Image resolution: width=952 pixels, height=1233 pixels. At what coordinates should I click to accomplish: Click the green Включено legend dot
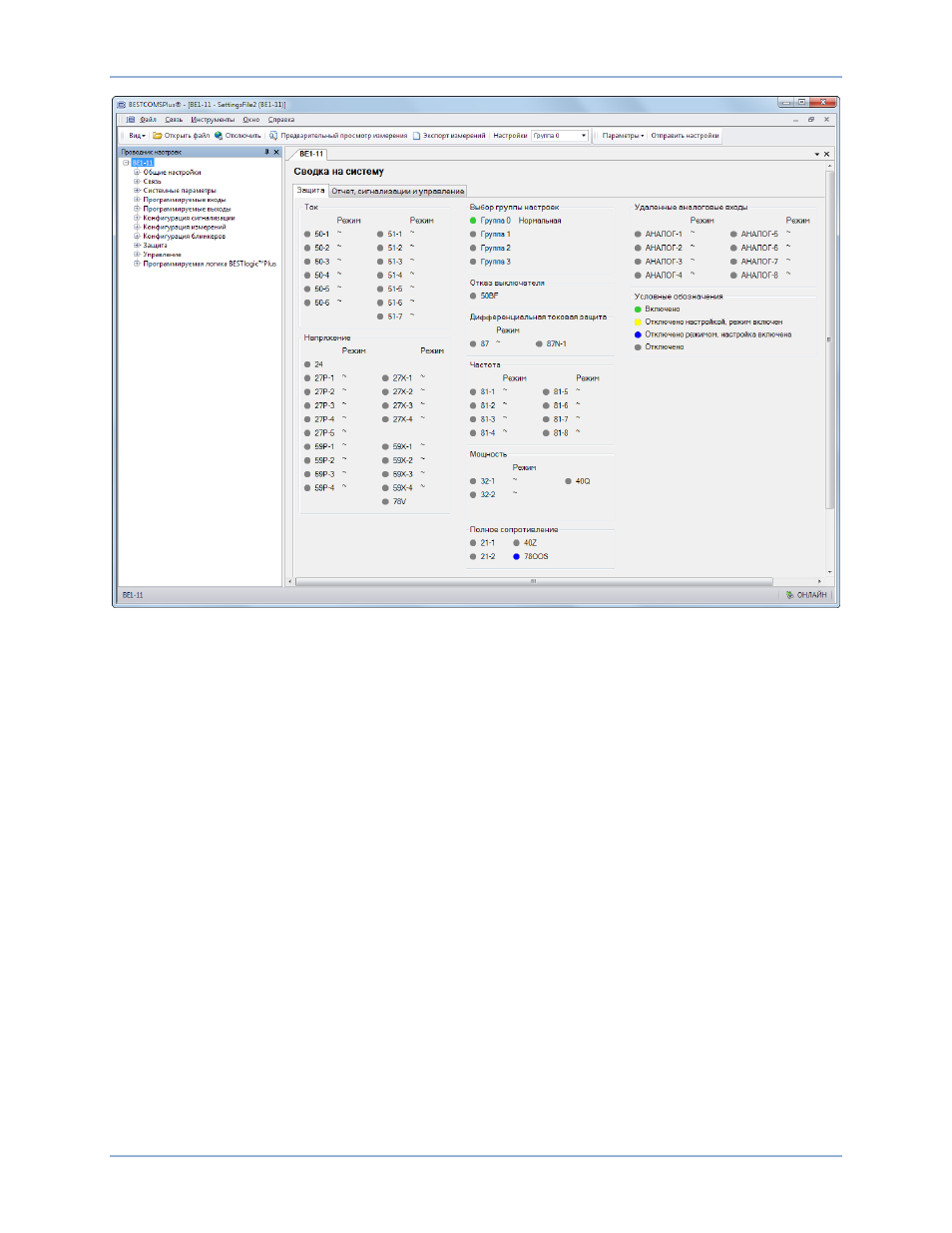(638, 309)
